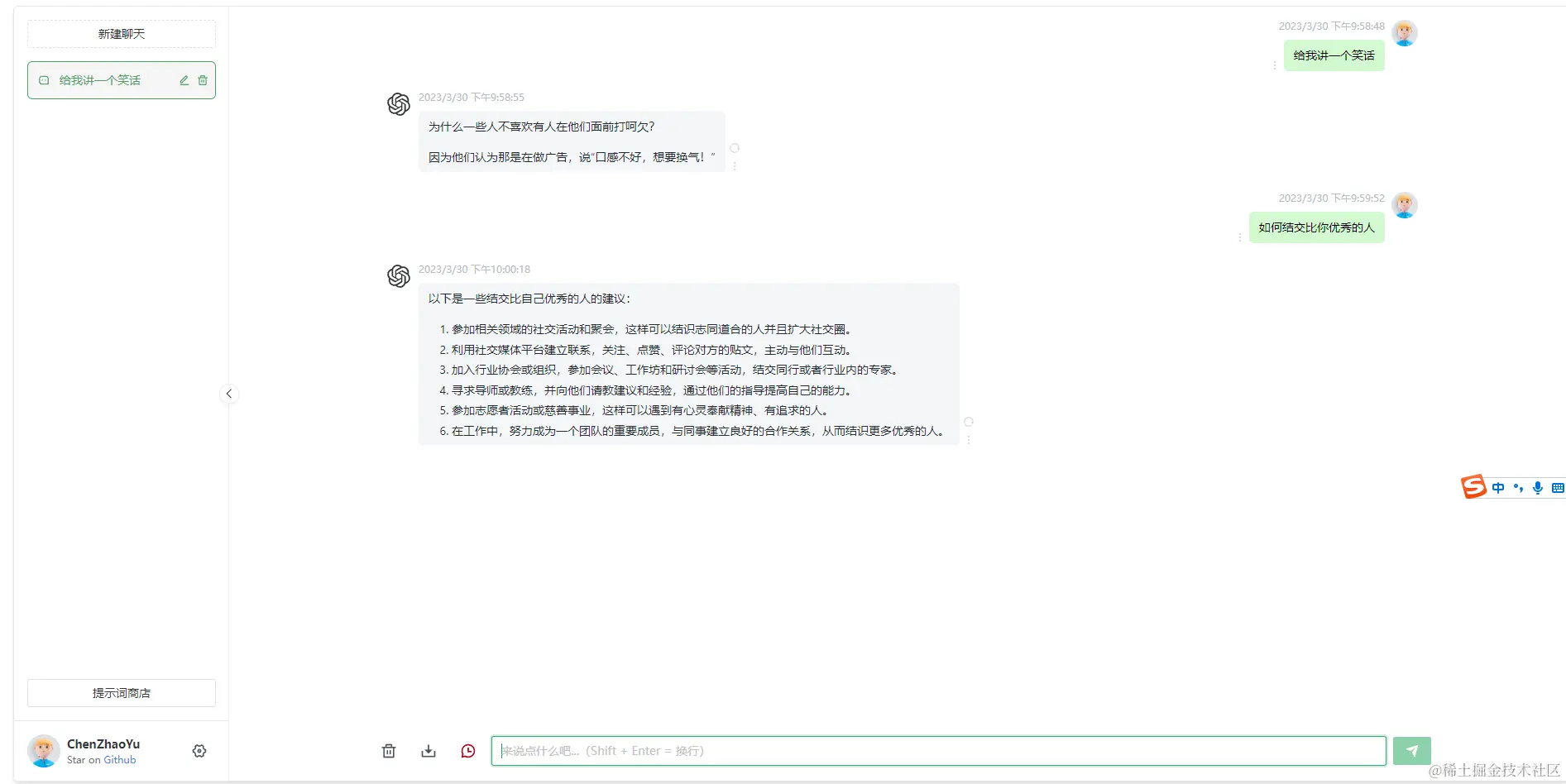The height and width of the screenshot is (784, 1566).
Task: Click the ChatGPT logo beside the joke reply
Action: point(398,104)
